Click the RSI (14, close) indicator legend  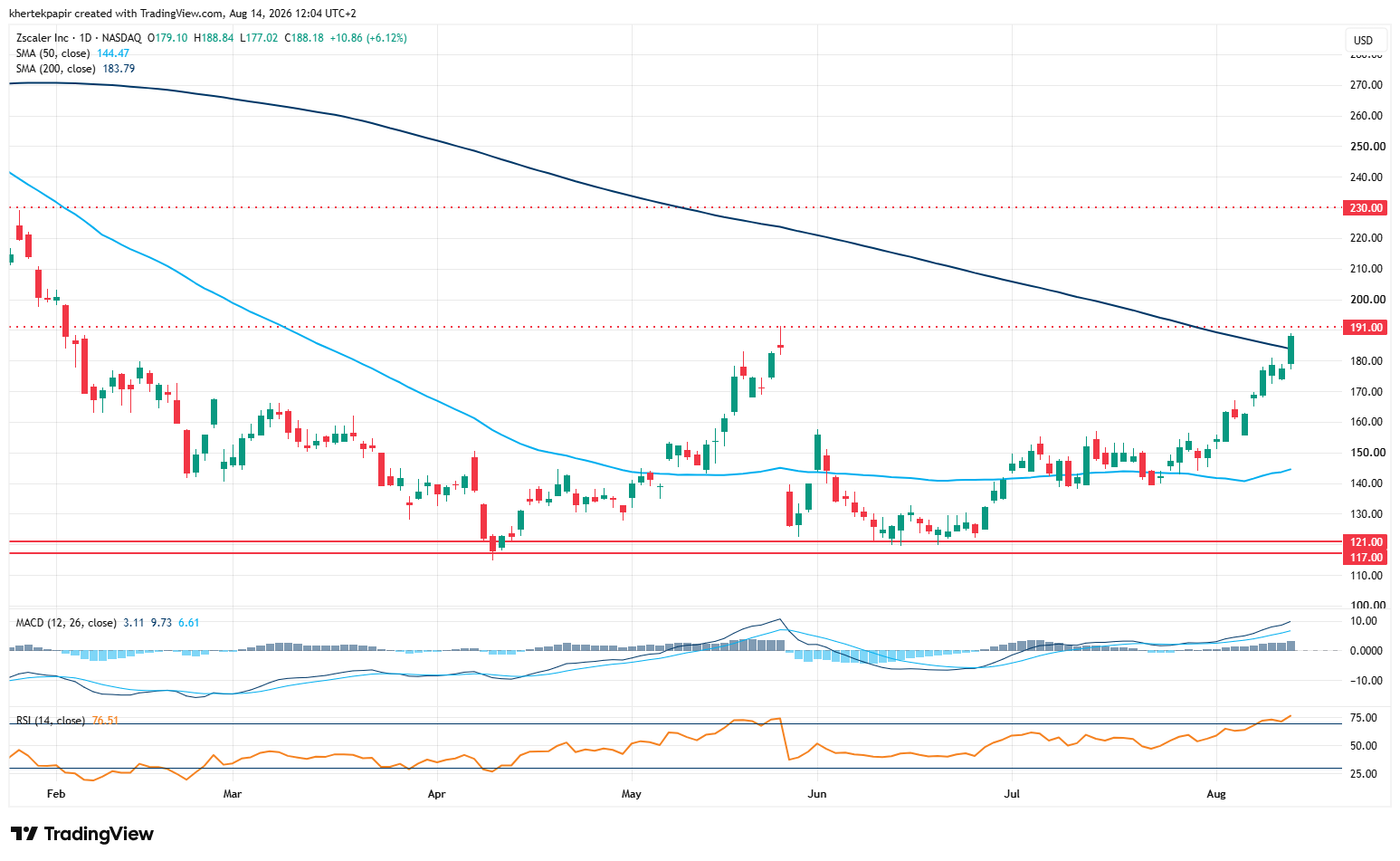(x=51, y=721)
